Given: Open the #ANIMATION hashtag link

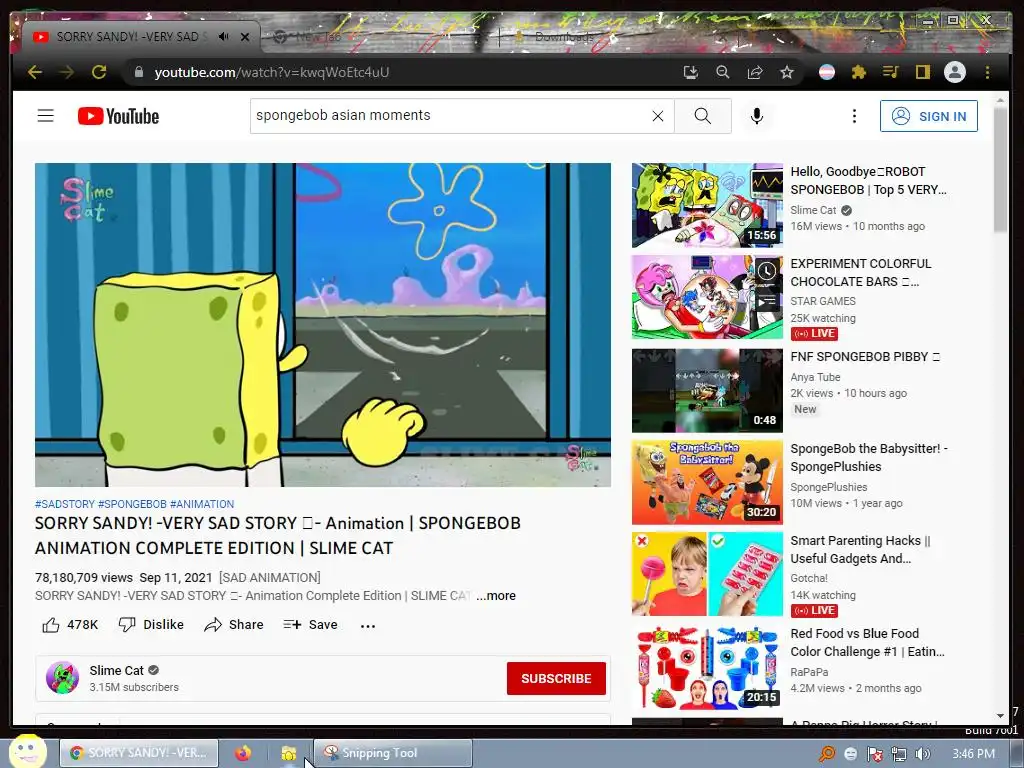Looking at the screenshot, I should [x=202, y=504].
